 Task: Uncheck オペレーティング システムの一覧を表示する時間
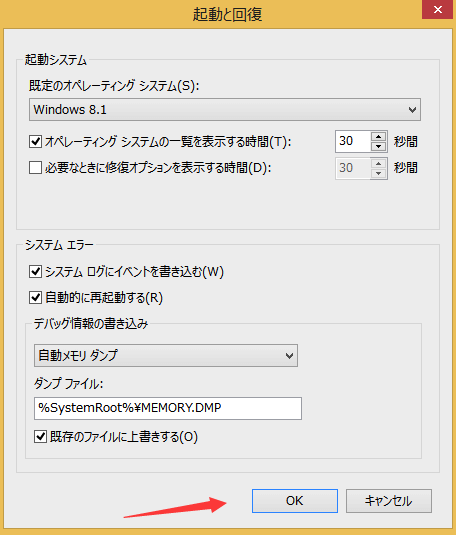tap(35, 141)
